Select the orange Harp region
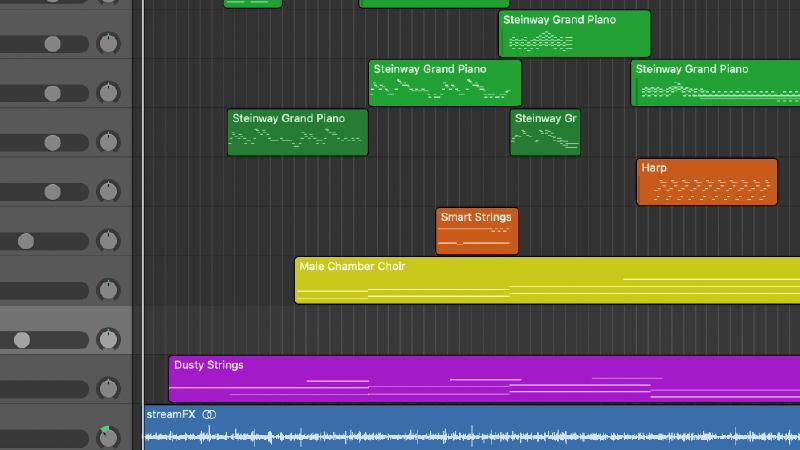This screenshot has height=450, width=800. 706,182
